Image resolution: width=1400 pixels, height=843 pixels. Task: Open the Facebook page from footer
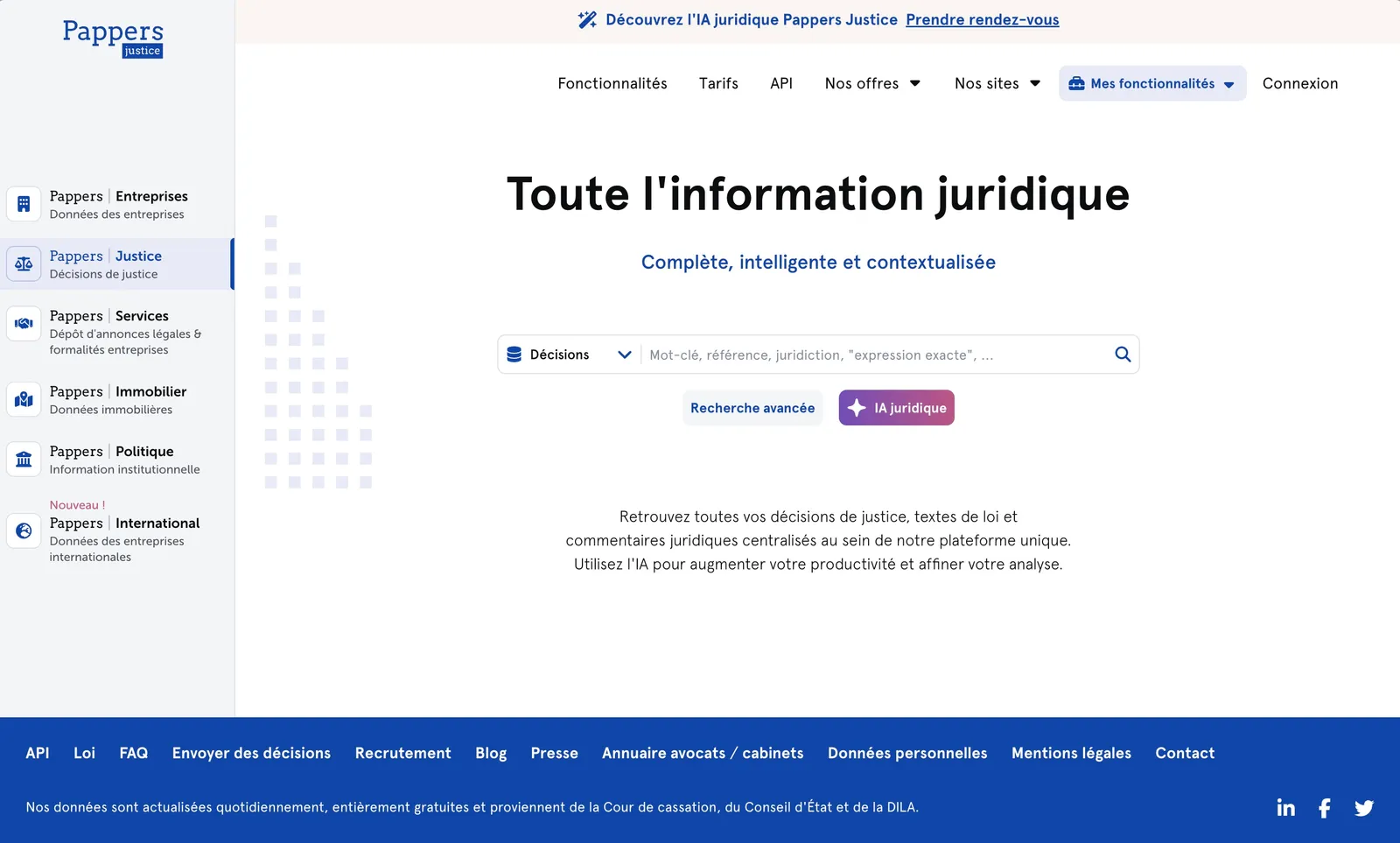coord(1325,808)
